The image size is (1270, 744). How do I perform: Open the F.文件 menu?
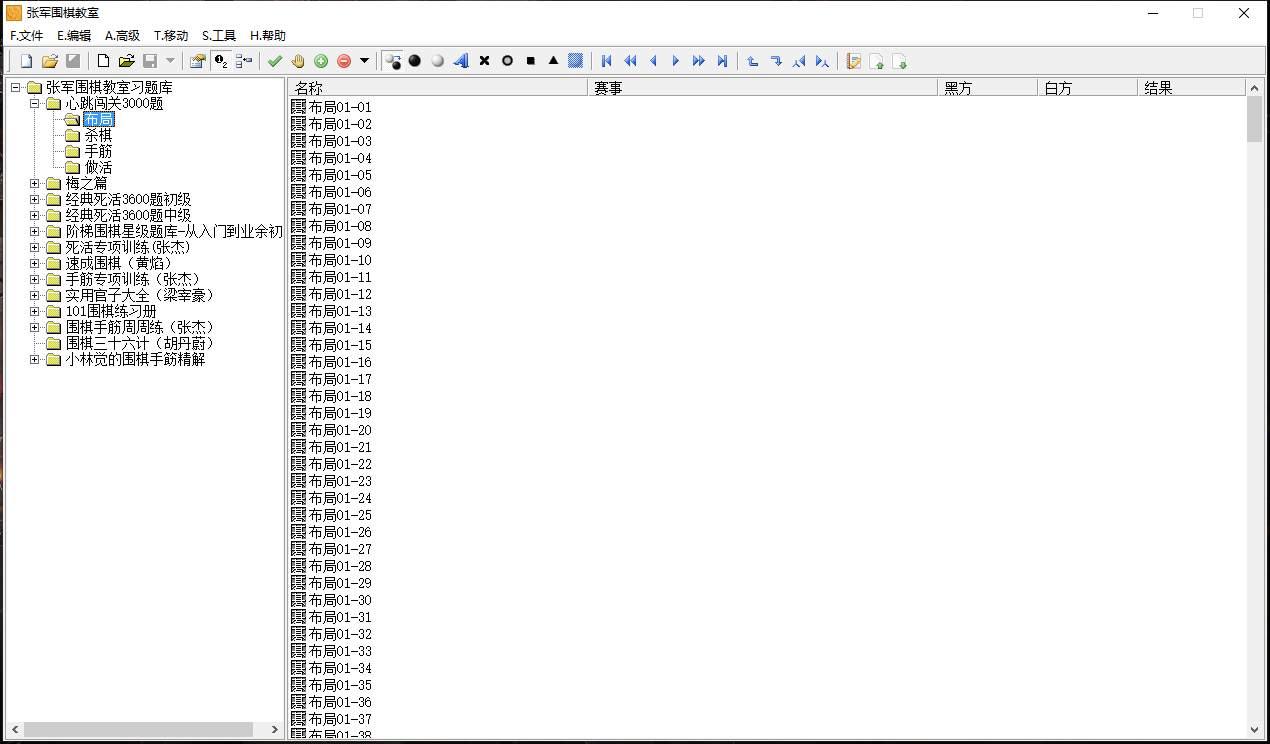27,35
